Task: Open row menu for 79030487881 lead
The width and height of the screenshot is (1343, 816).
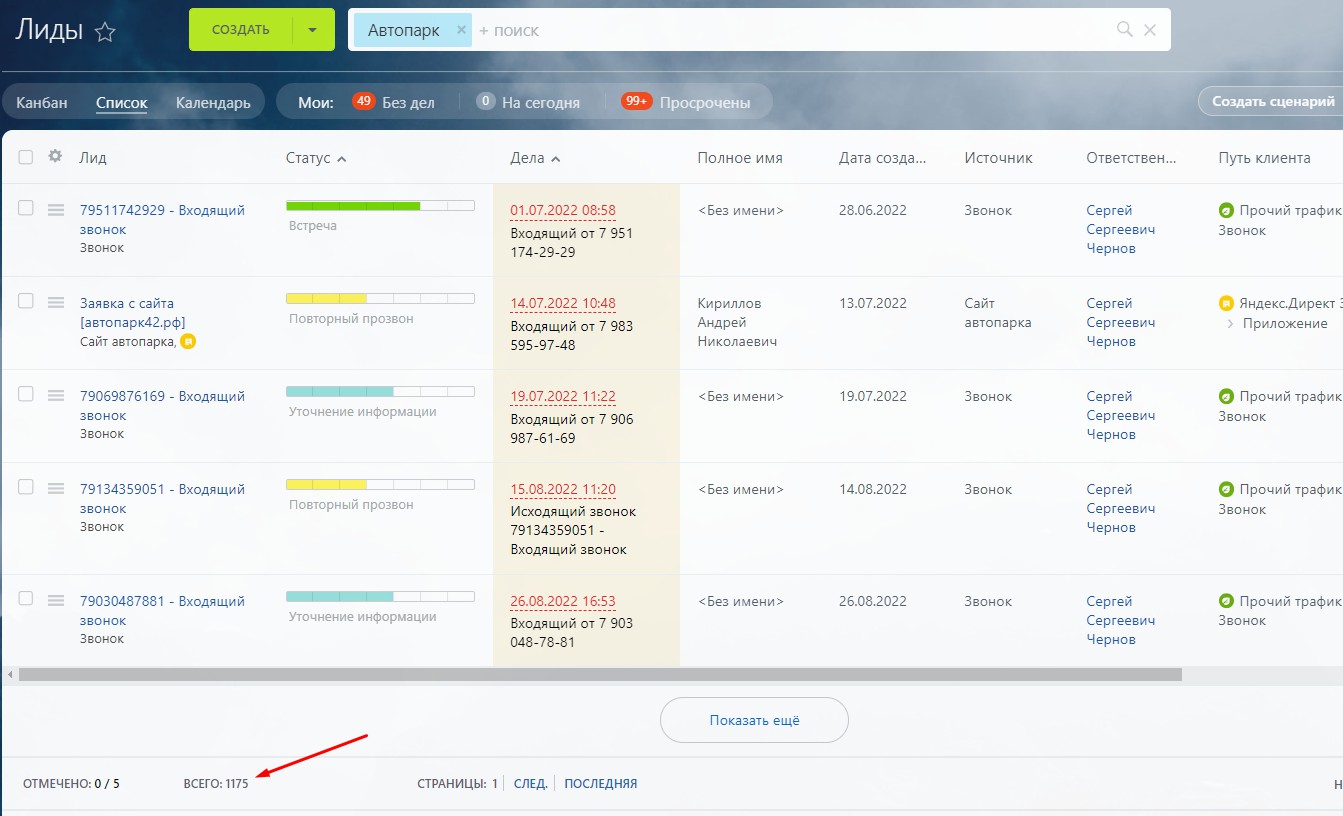Action: pyautogui.click(x=56, y=600)
